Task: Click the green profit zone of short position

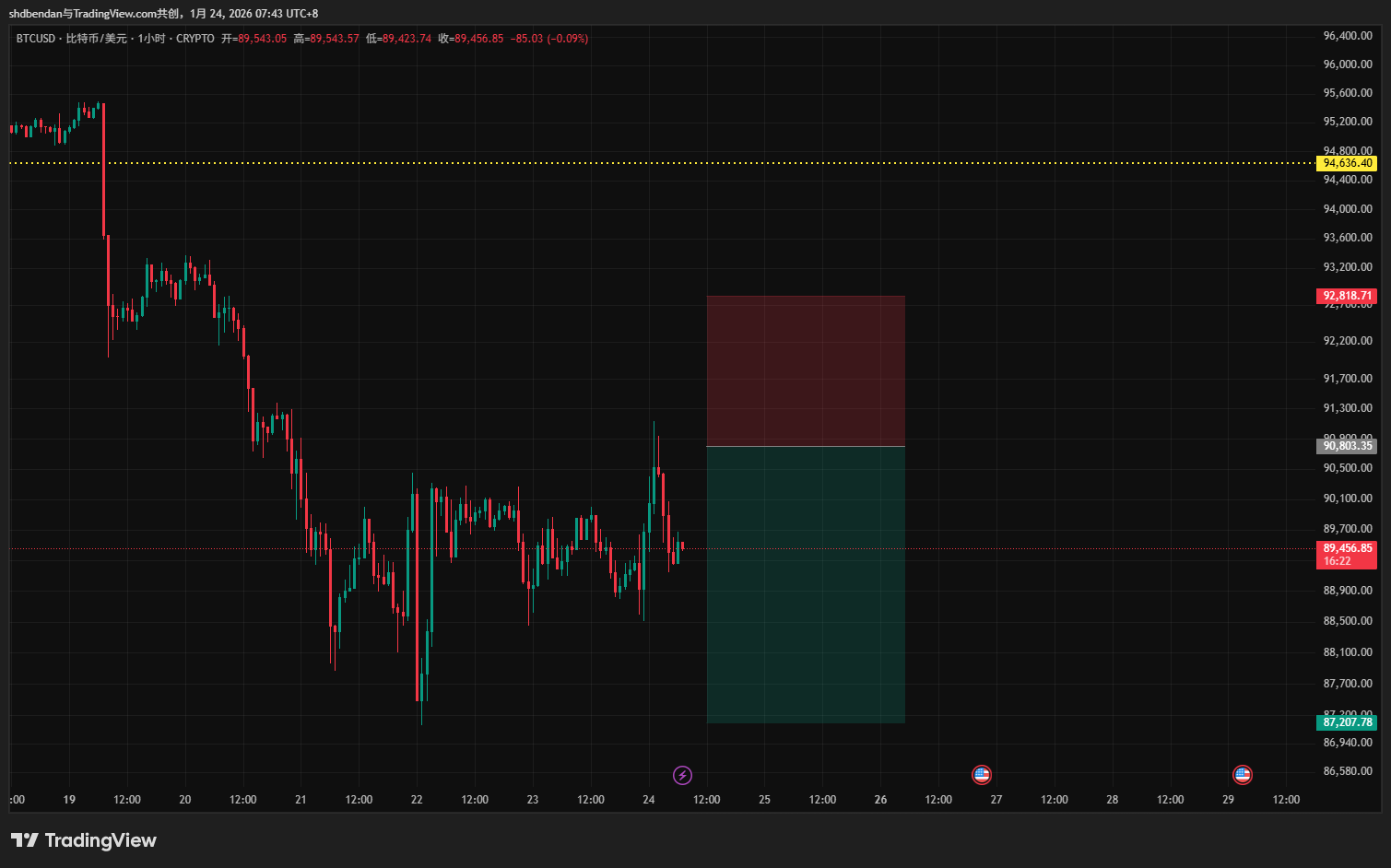Action: point(806,584)
